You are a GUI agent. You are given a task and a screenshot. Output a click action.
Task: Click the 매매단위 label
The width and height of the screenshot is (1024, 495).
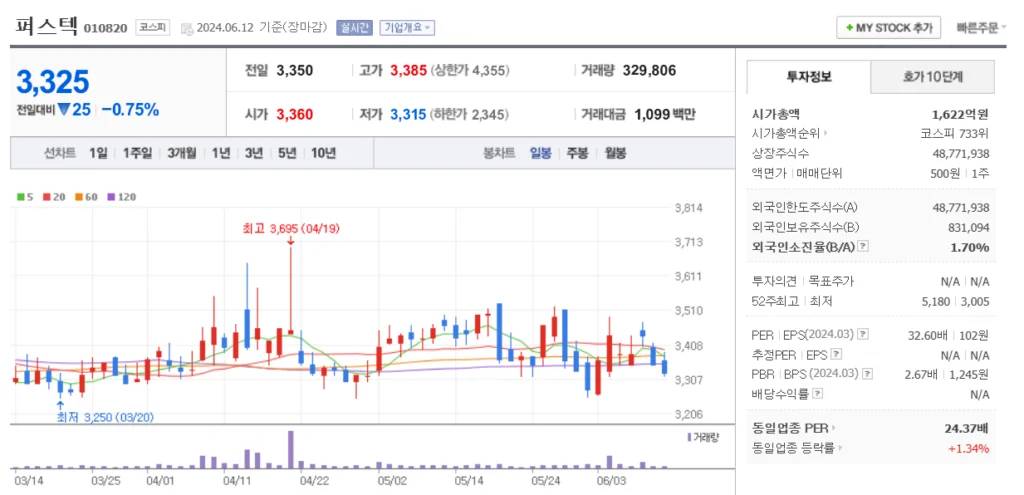[x=820, y=174]
